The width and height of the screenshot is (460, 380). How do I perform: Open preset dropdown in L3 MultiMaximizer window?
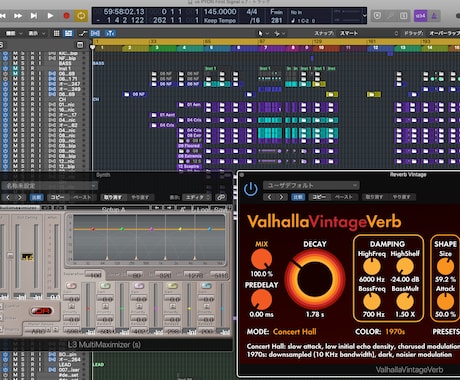coord(49,185)
